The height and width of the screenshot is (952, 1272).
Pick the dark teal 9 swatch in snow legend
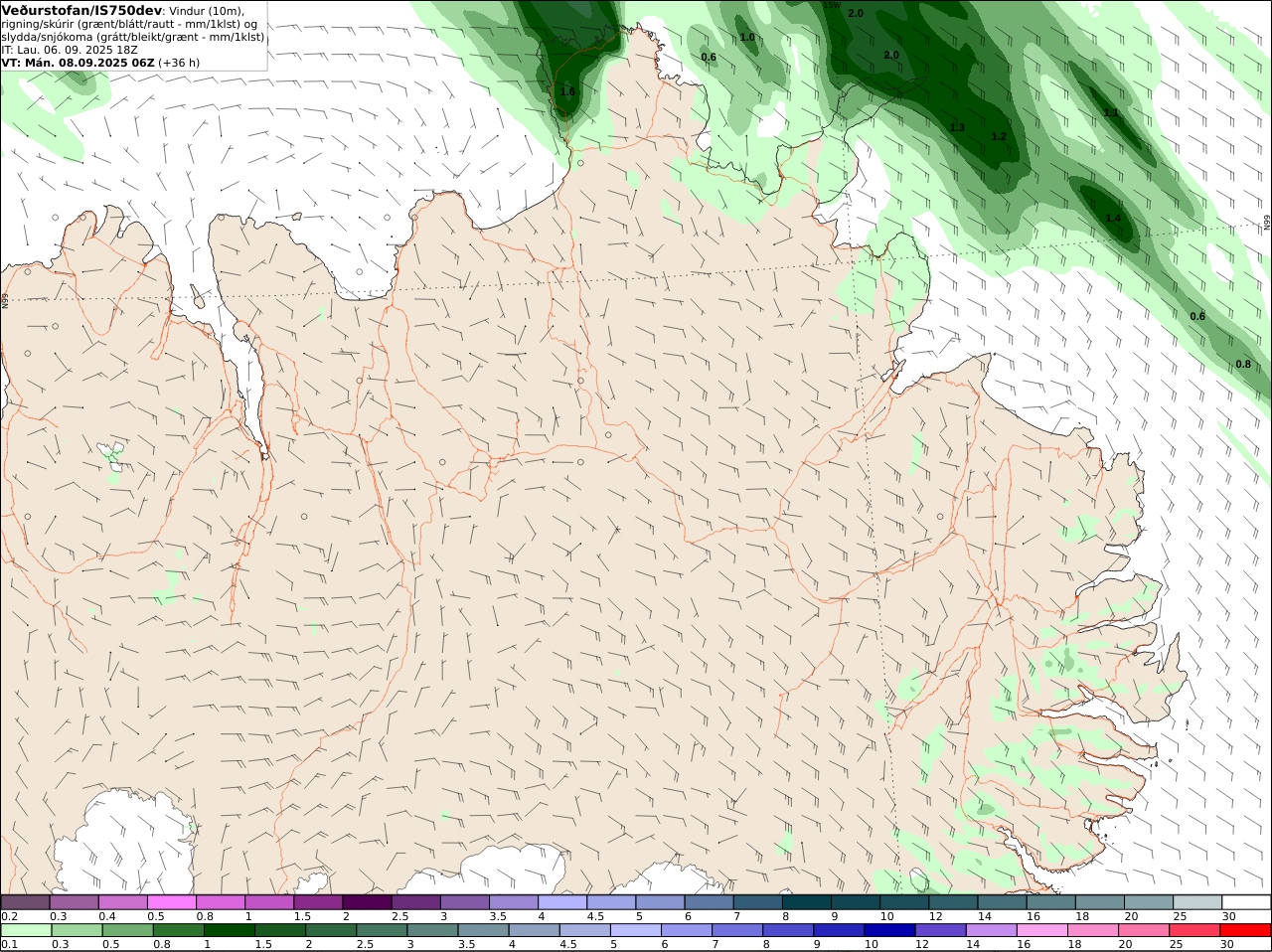(x=856, y=901)
